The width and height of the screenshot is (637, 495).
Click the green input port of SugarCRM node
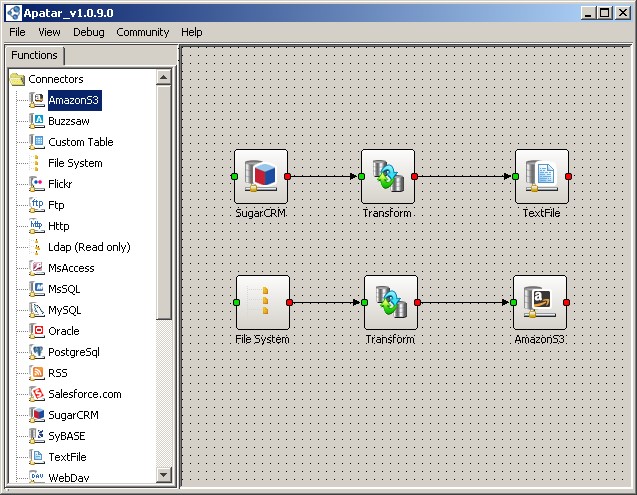click(234, 176)
